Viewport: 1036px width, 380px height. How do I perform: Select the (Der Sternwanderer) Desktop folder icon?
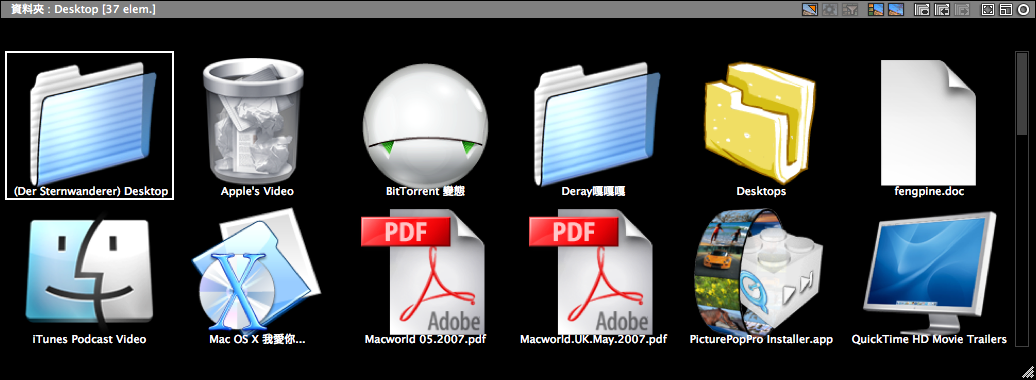point(93,124)
